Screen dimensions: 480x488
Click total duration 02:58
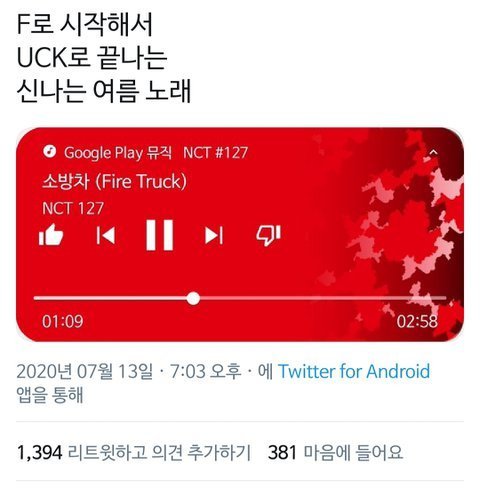click(417, 321)
